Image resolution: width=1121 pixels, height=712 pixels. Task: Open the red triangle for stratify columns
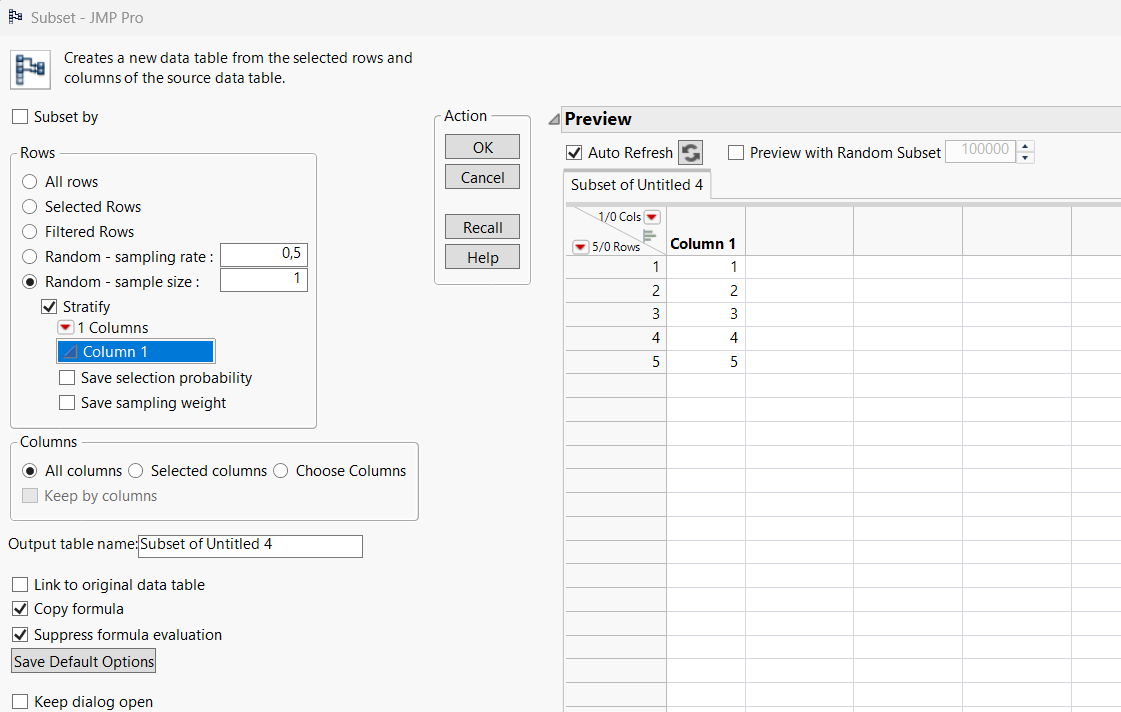click(x=66, y=328)
